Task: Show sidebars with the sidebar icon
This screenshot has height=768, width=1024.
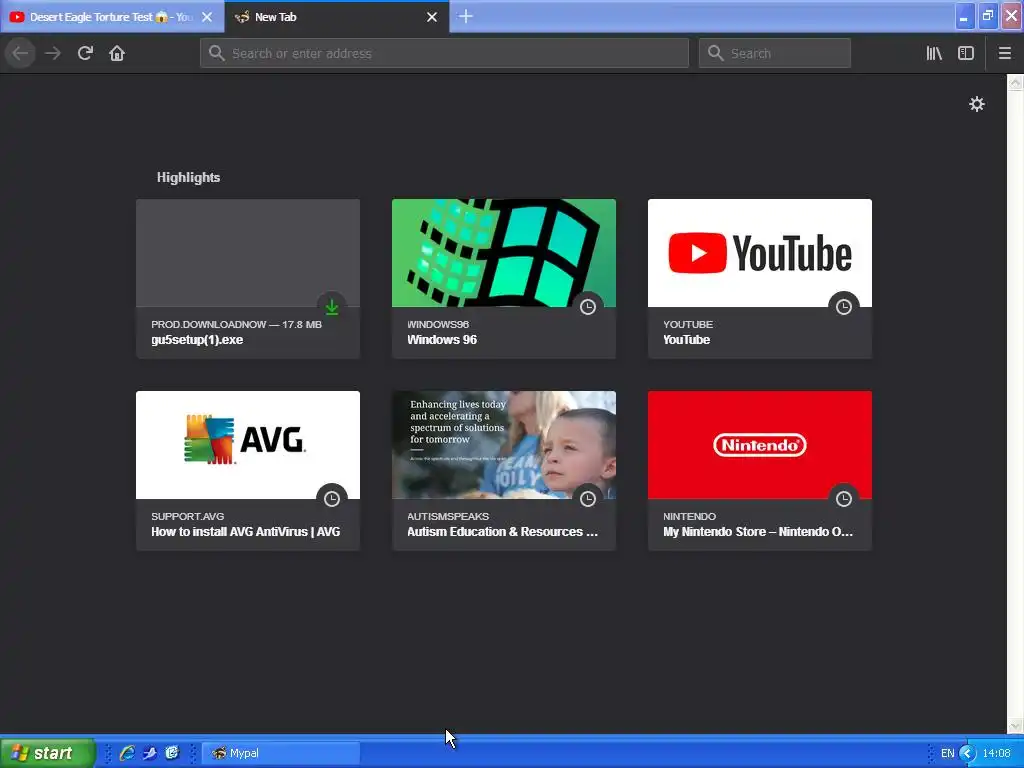Action: tap(966, 53)
